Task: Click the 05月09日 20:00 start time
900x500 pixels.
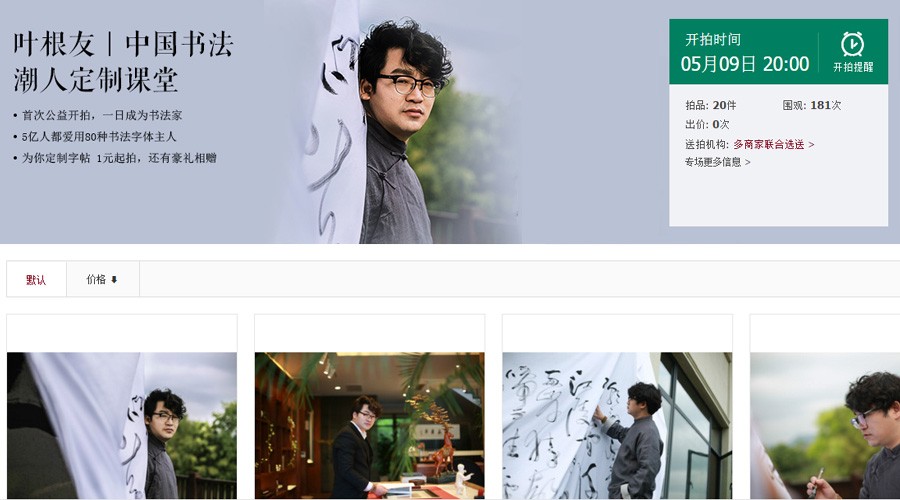Action: [x=744, y=64]
